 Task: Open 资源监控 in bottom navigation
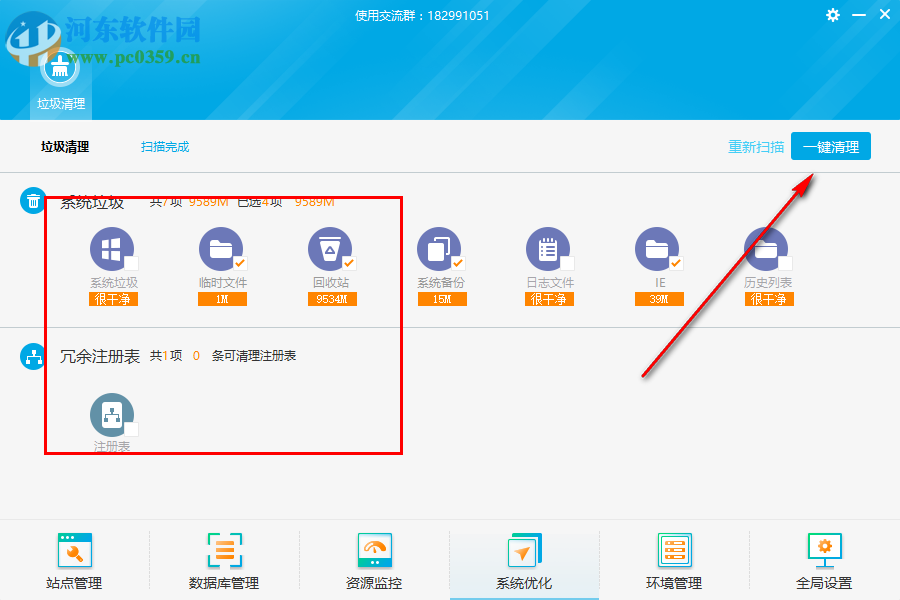(374, 561)
